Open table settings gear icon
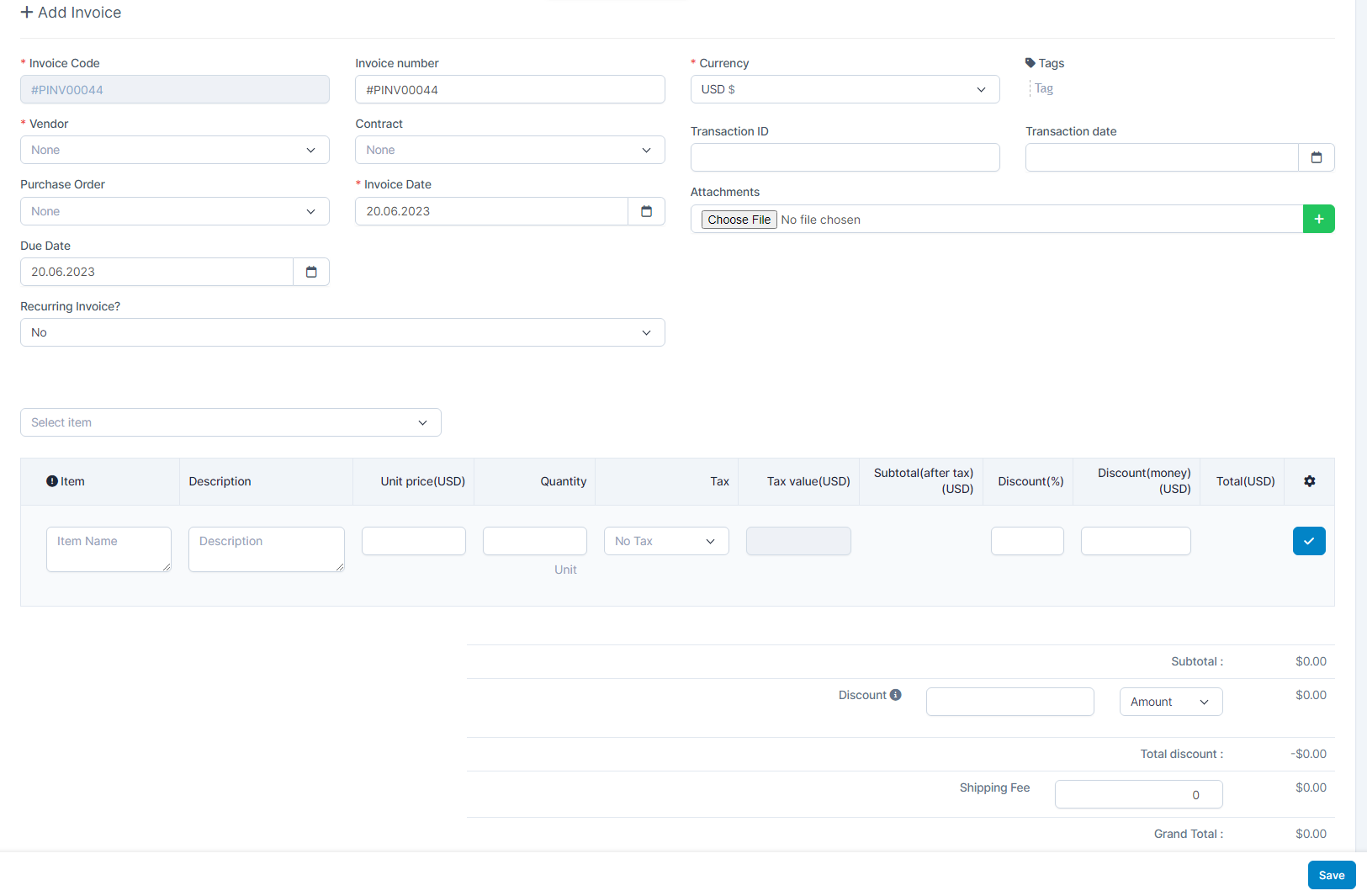The image size is (1367, 896). click(x=1309, y=481)
